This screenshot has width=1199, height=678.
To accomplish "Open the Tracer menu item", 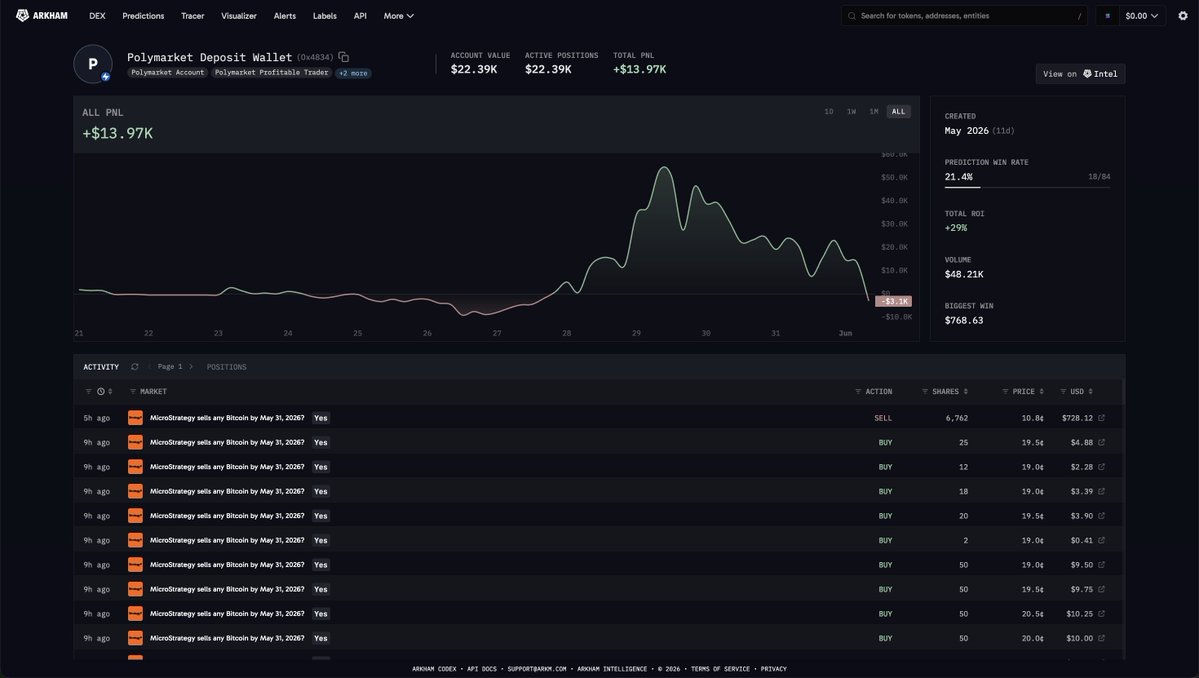I will click(x=193, y=15).
